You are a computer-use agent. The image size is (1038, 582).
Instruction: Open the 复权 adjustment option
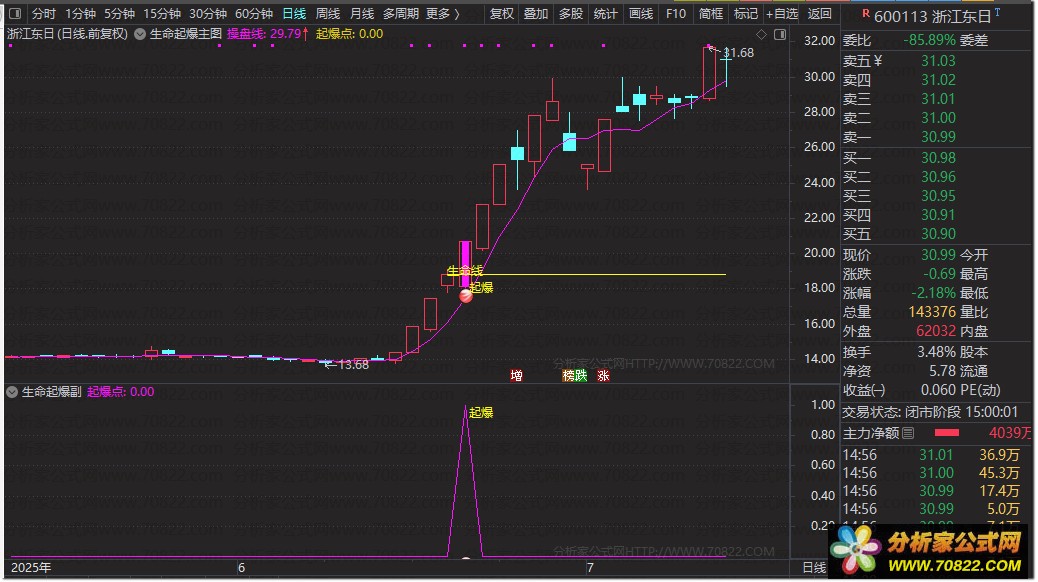click(x=502, y=13)
